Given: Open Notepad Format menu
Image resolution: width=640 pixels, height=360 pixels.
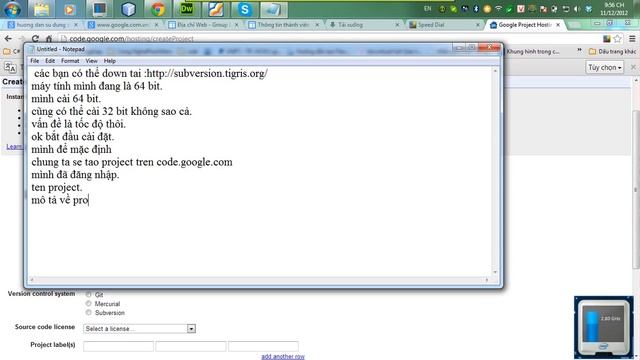Looking at the screenshot, I should (x=70, y=61).
